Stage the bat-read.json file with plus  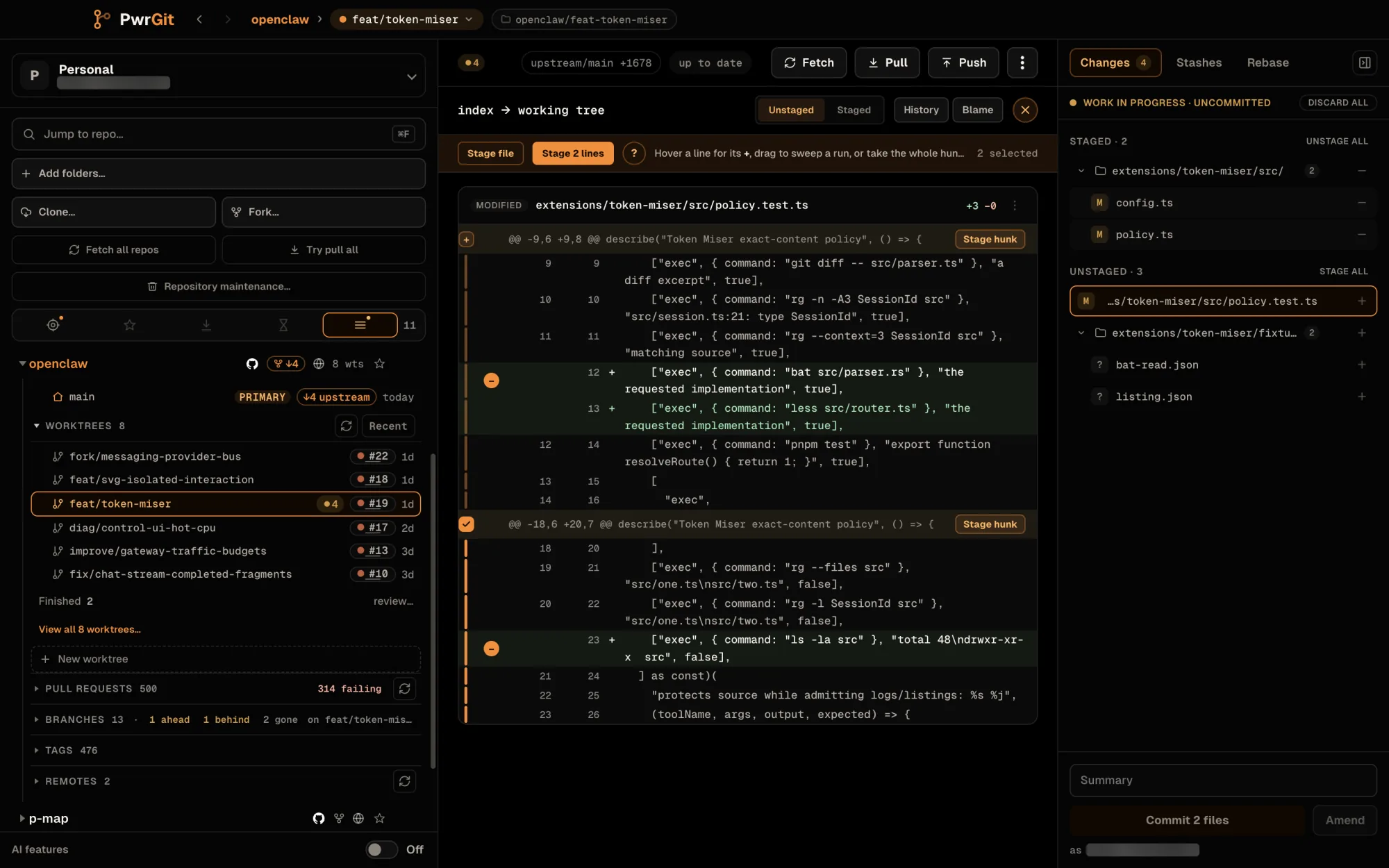coord(1361,365)
